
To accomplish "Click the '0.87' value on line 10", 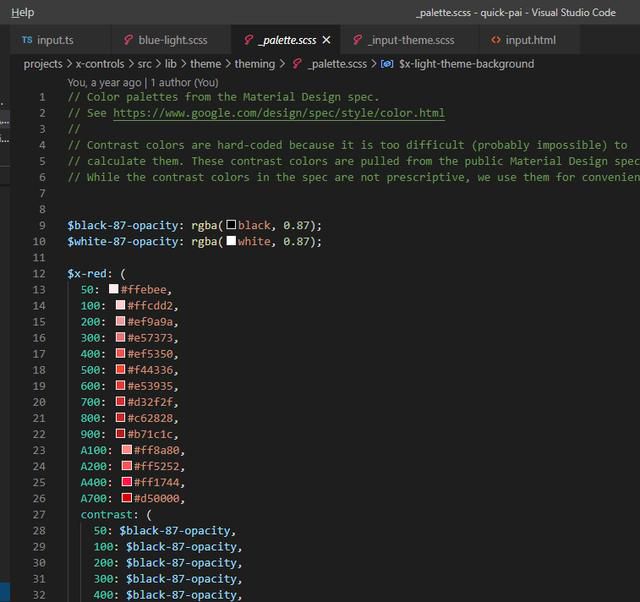I will click(296, 242).
